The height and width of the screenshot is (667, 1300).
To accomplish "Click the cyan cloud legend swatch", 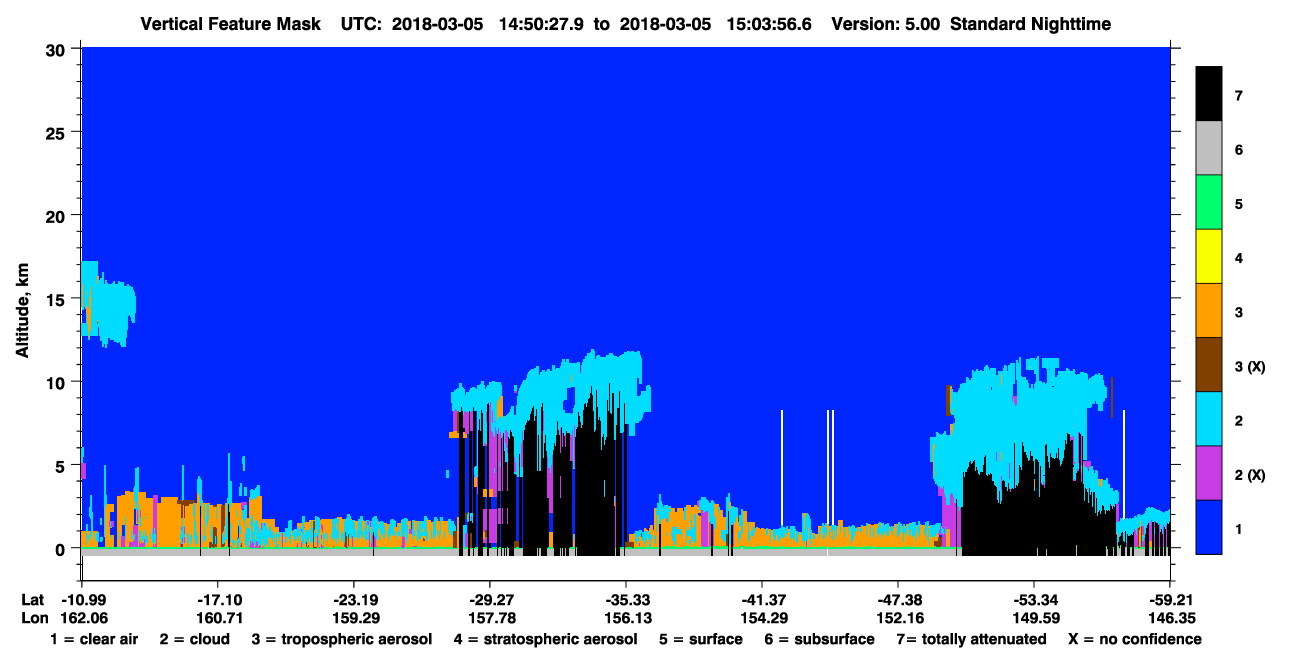I will tap(1208, 419).
